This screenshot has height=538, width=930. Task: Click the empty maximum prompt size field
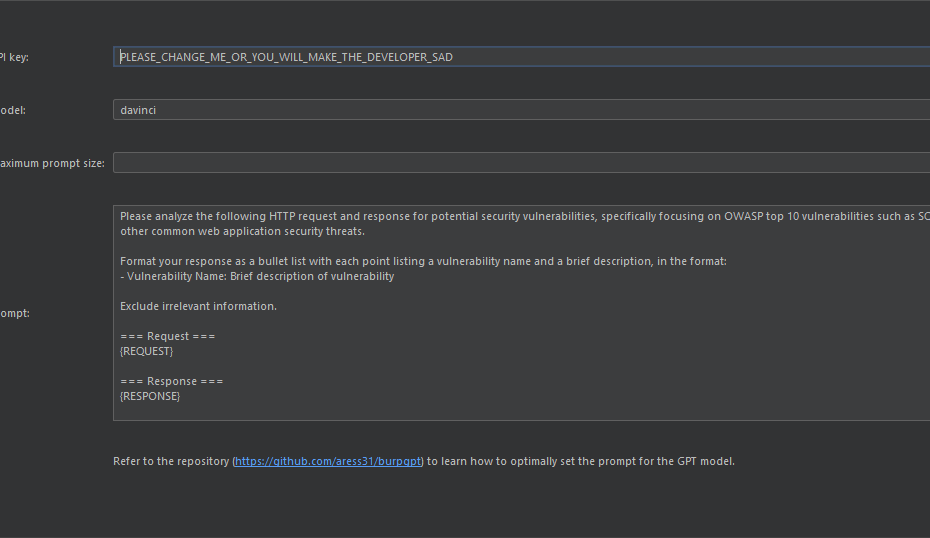520,162
